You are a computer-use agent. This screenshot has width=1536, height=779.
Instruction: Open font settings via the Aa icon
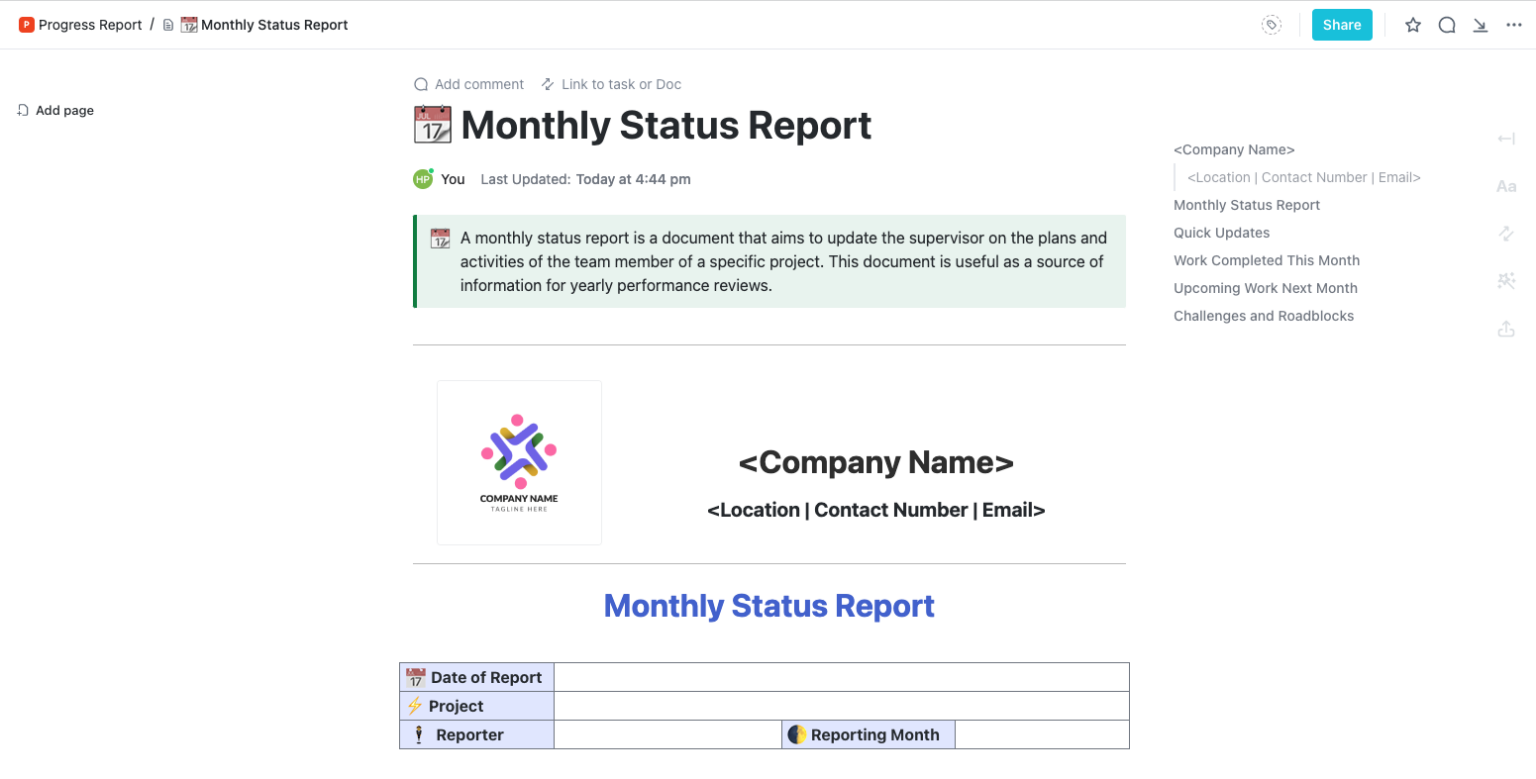click(x=1507, y=186)
